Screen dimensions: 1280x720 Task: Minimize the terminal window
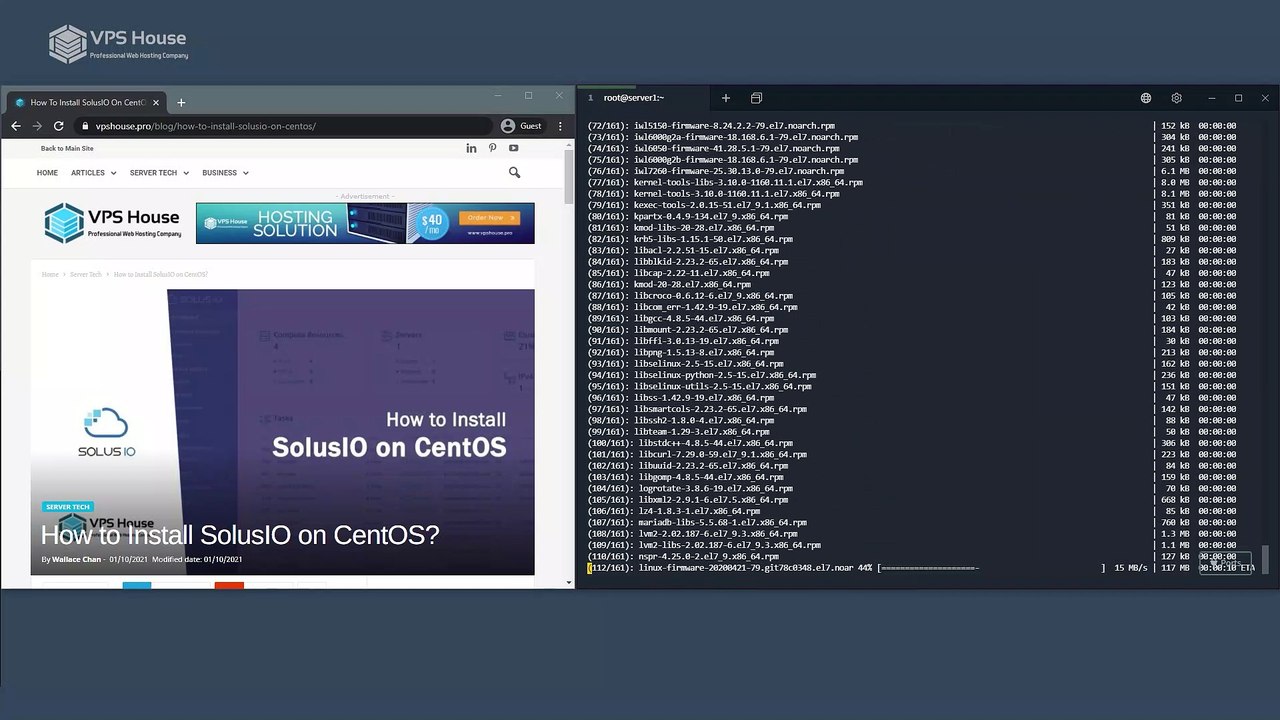1211,98
